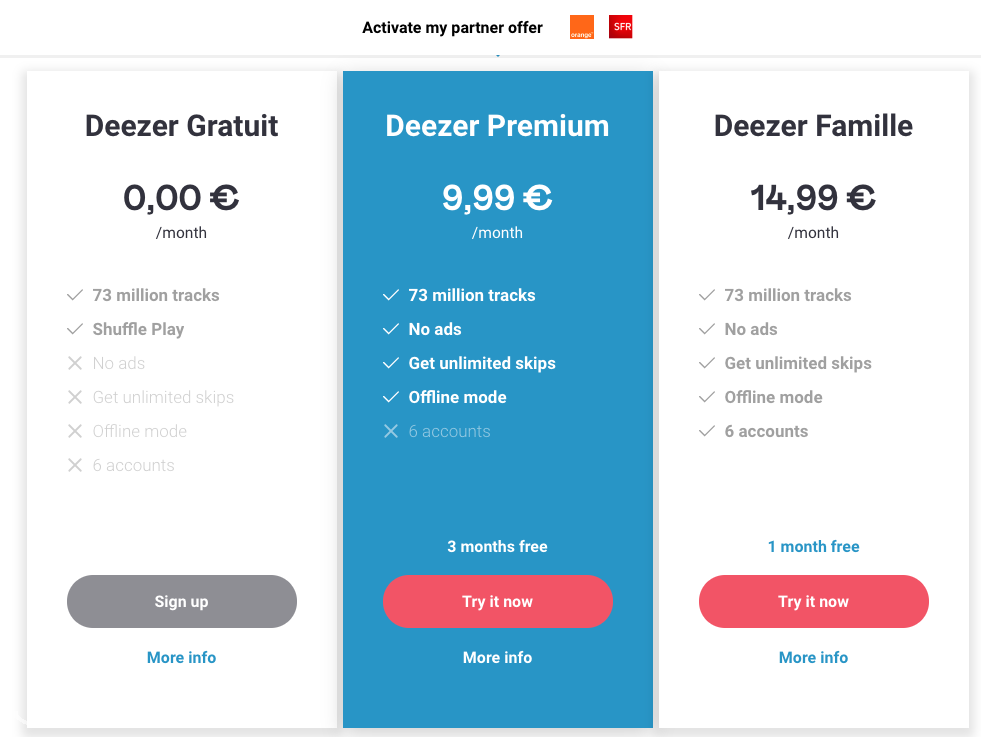Open More info under Deezer Premium

point(497,658)
